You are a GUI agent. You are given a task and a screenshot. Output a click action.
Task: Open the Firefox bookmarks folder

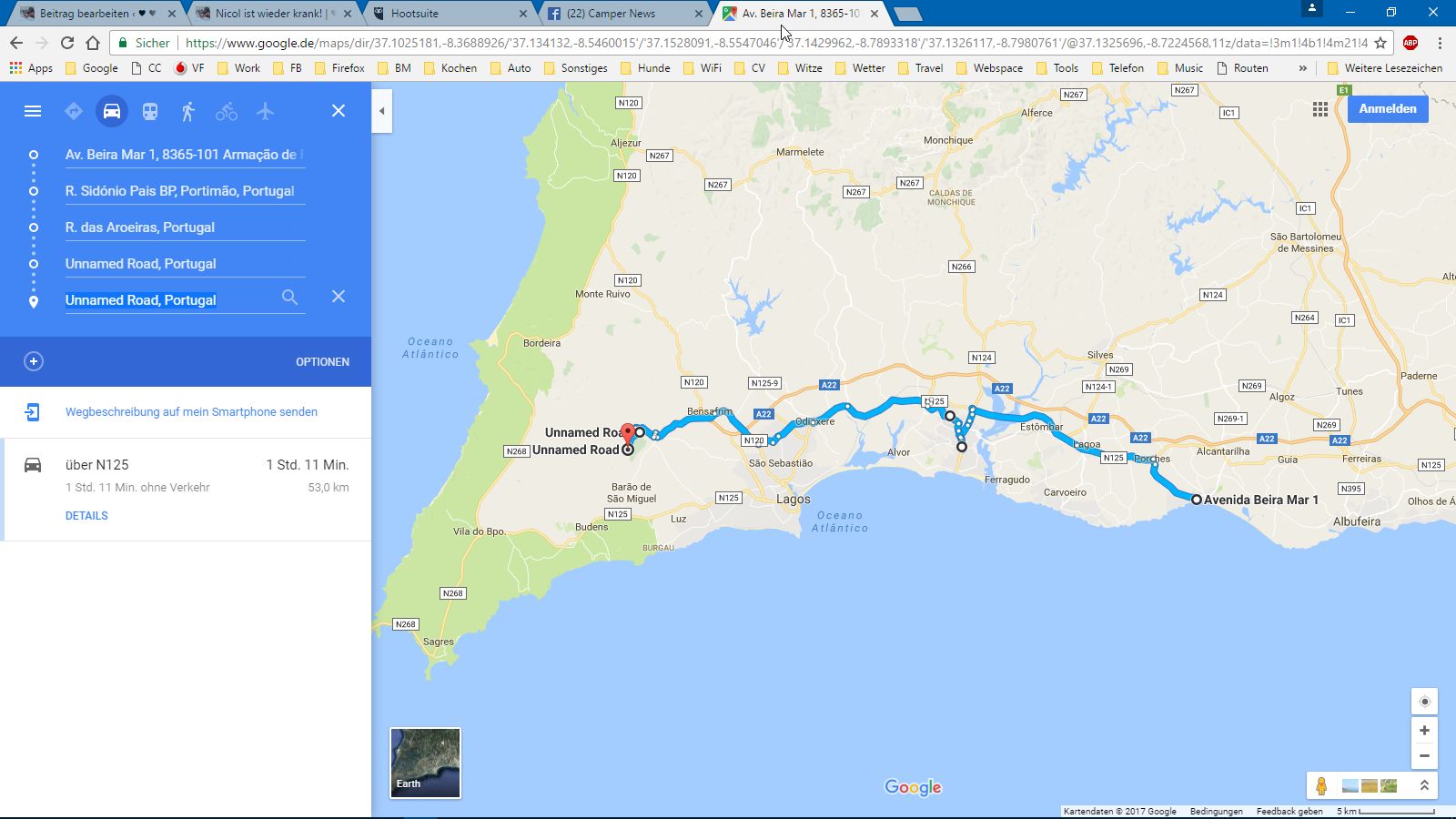click(339, 68)
